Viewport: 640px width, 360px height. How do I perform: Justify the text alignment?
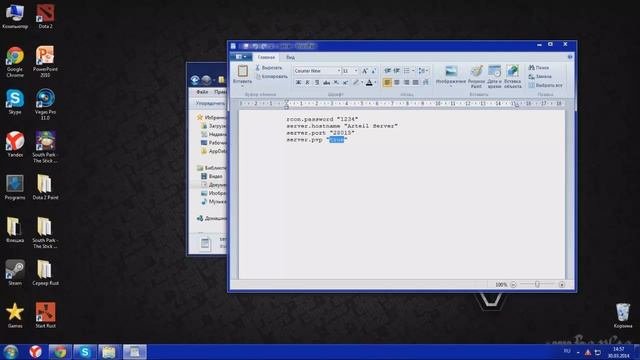416,82
